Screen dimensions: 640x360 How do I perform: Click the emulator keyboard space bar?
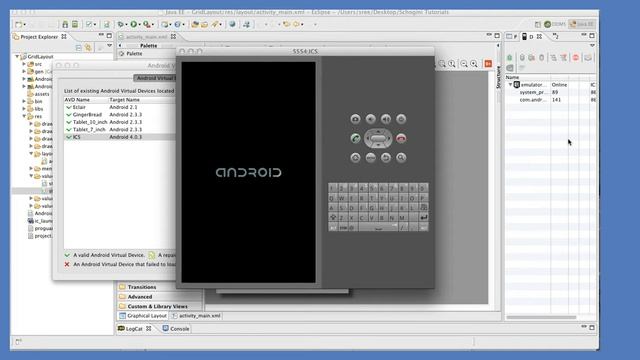pos(378,227)
